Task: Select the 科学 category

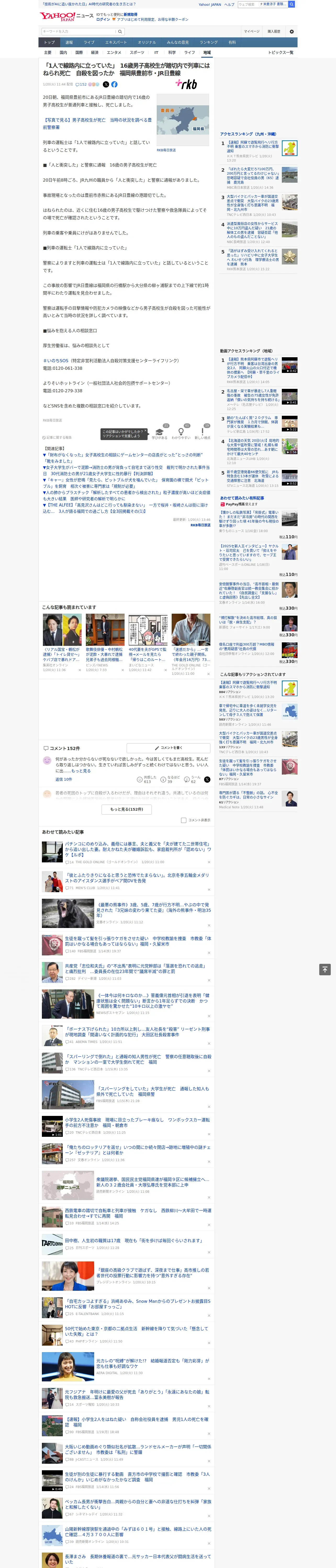Action: (172, 52)
